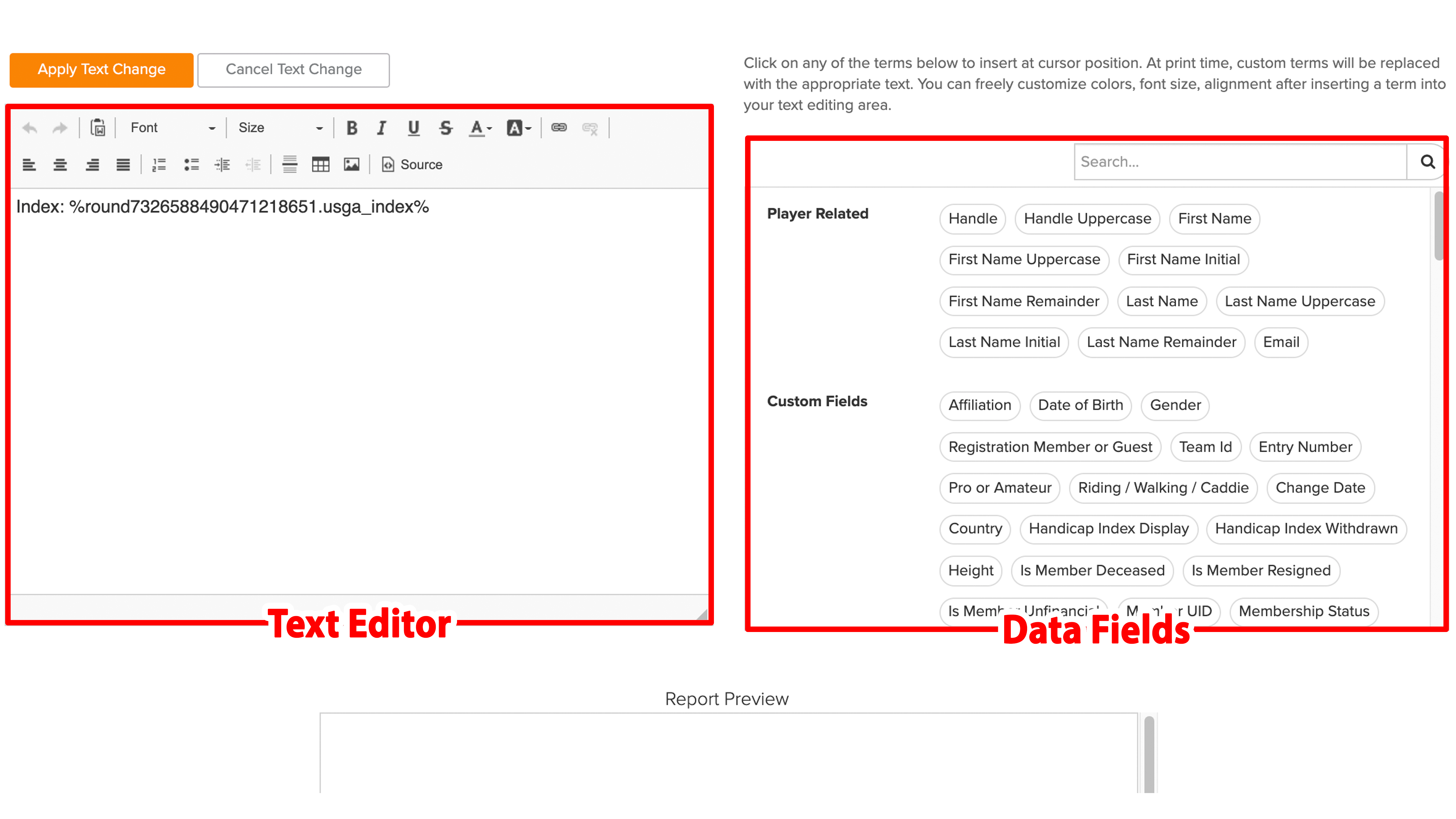This screenshot has width=1456, height=819.
Task: Insert the Pro or Amateur field
Action: click(1000, 488)
